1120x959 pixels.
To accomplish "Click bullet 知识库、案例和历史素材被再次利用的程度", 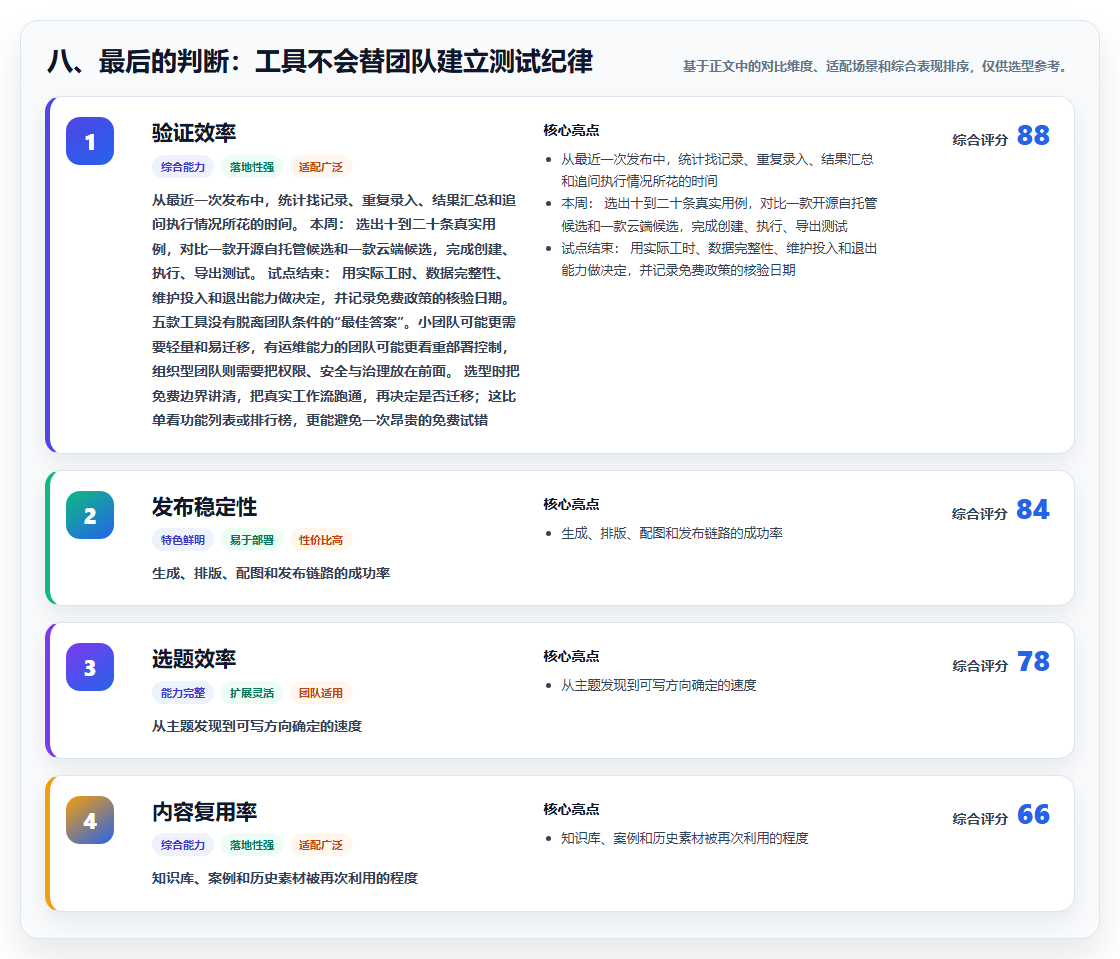I will pos(684,838).
